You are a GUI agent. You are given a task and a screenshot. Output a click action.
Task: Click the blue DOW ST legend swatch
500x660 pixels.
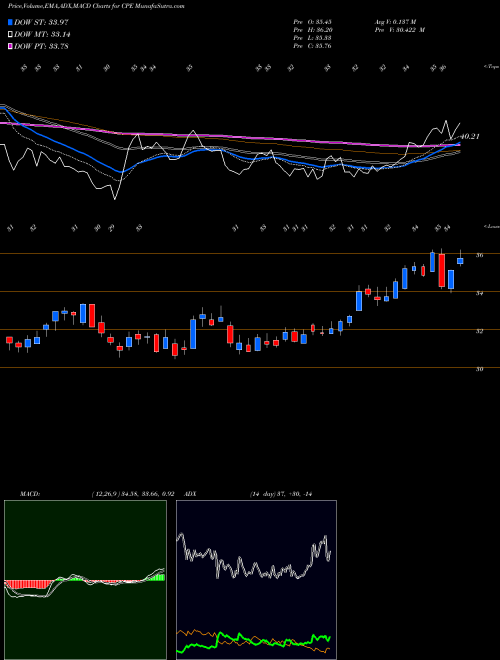(11, 22)
